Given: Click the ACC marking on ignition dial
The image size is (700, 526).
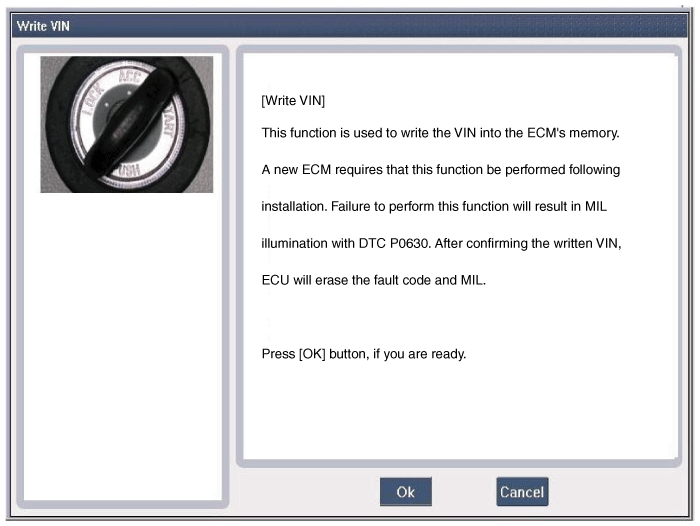Looking at the screenshot, I should [x=129, y=75].
